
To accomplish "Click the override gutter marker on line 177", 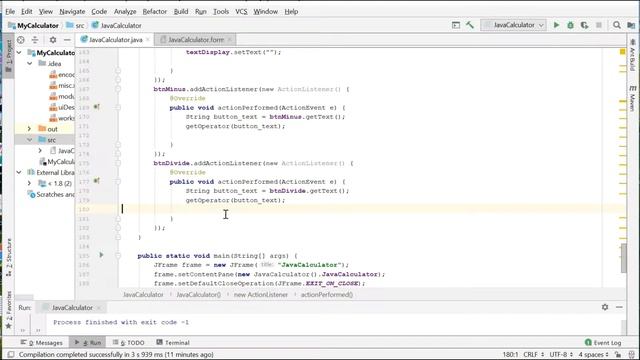I will [97, 181].
